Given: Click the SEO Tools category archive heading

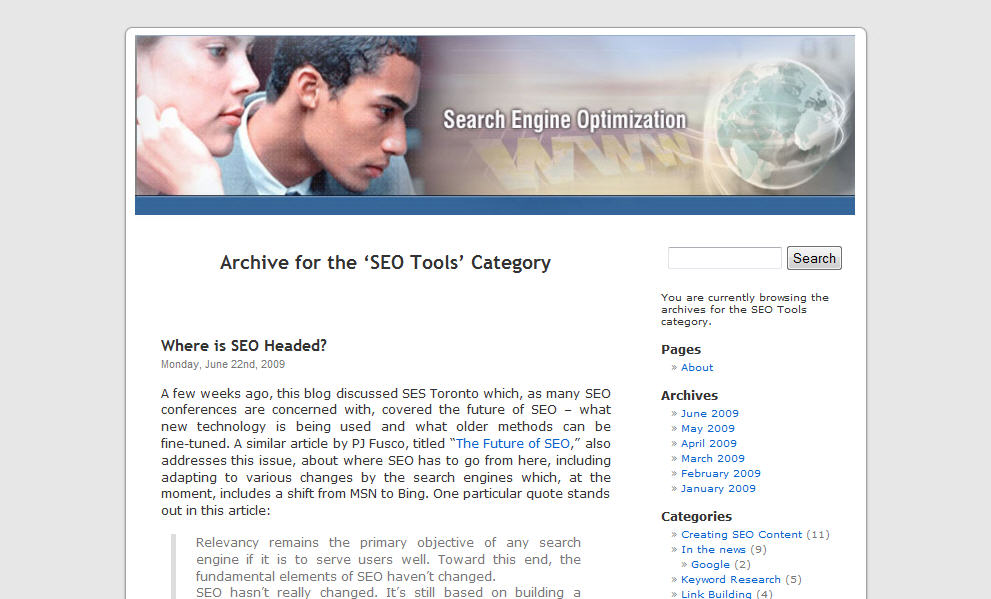Looking at the screenshot, I should pos(385,262).
